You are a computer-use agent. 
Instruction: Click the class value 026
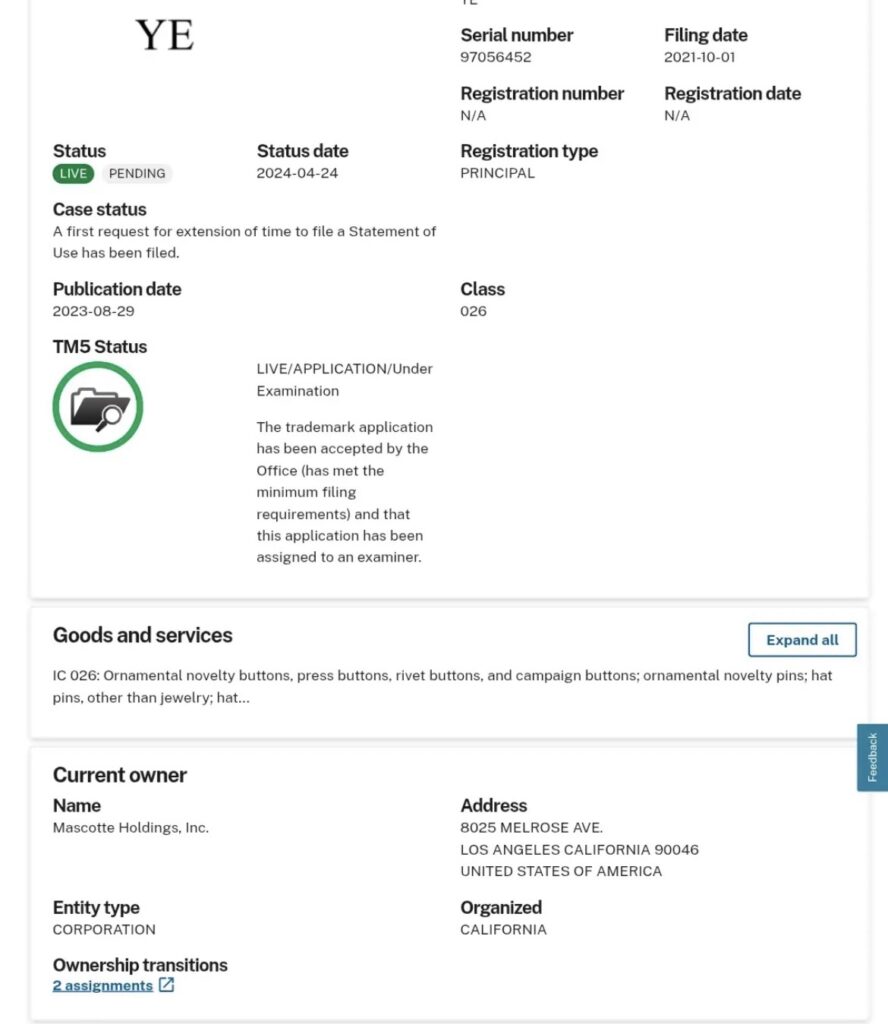pyautogui.click(x=473, y=312)
